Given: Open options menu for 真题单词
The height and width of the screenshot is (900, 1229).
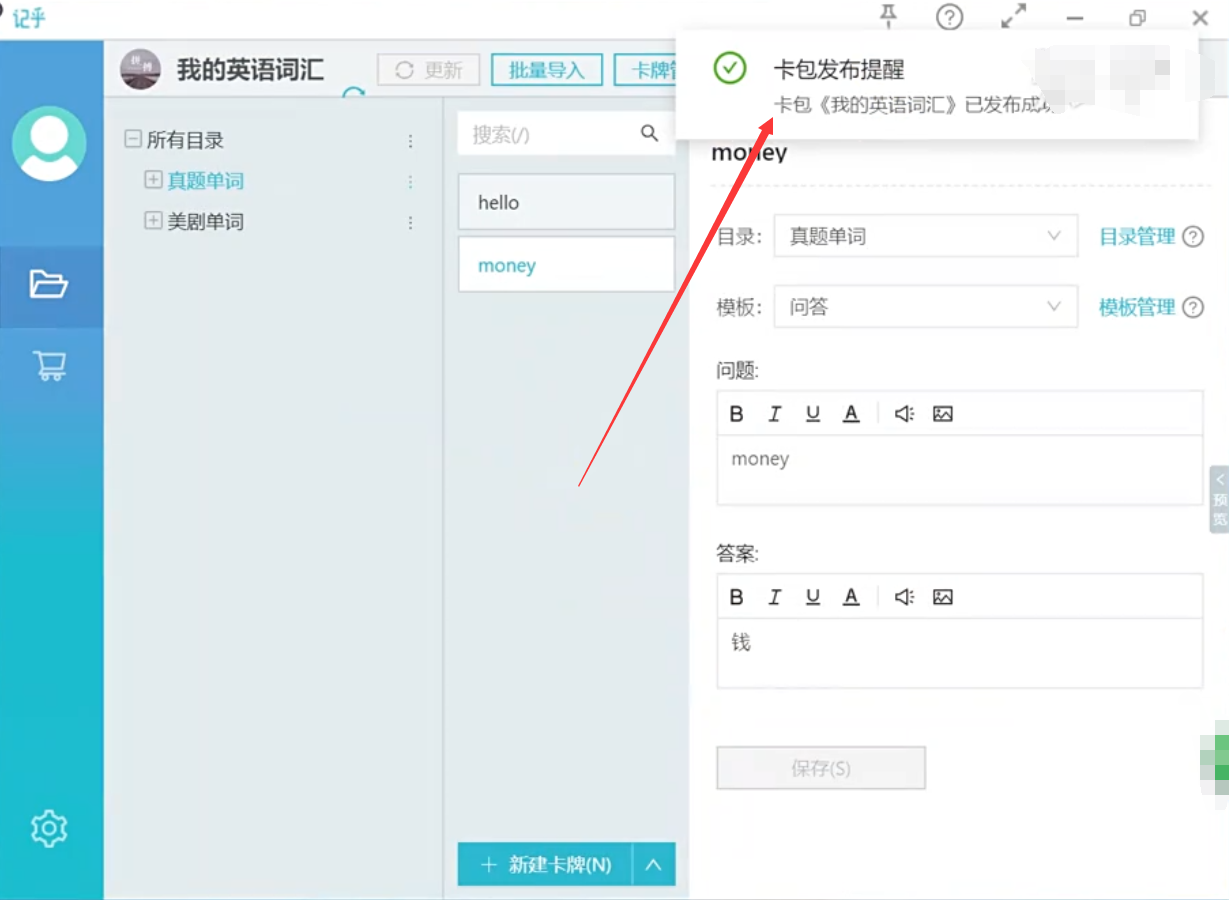Looking at the screenshot, I should click(410, 182).
